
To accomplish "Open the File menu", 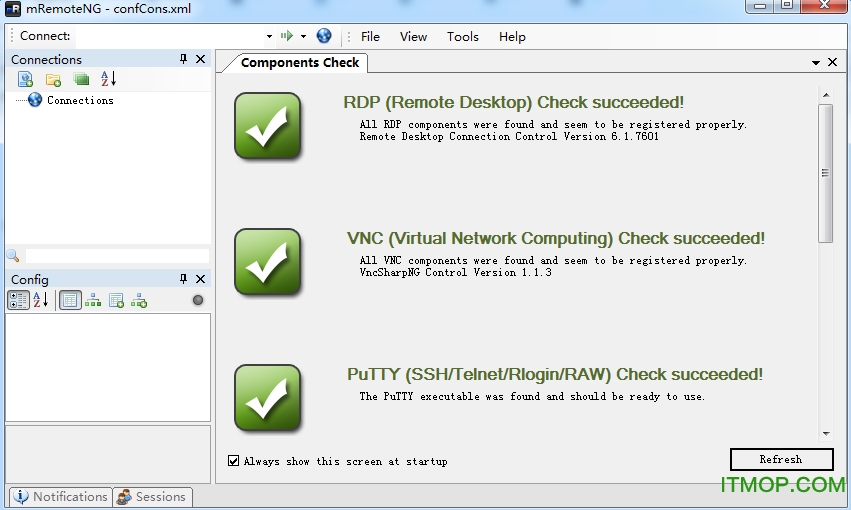I will (370, 36).
